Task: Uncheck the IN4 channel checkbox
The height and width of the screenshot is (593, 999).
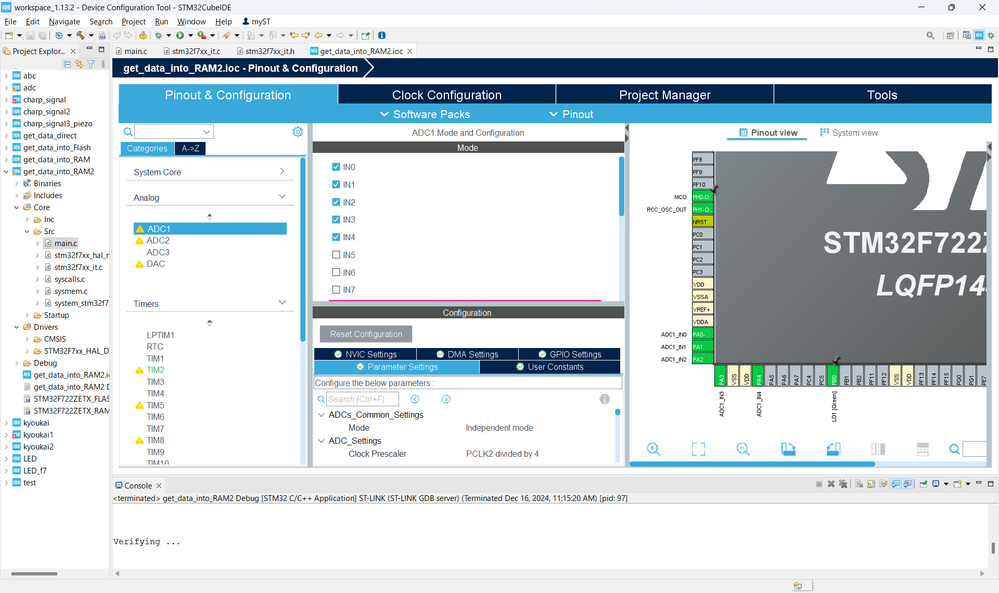Action: point(336,237)
